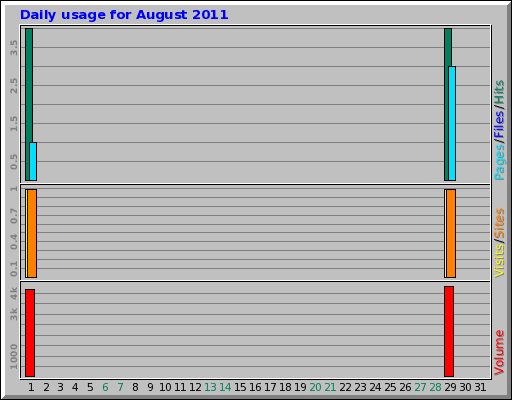Click the 'Pages' legend label

coord(499,163)
